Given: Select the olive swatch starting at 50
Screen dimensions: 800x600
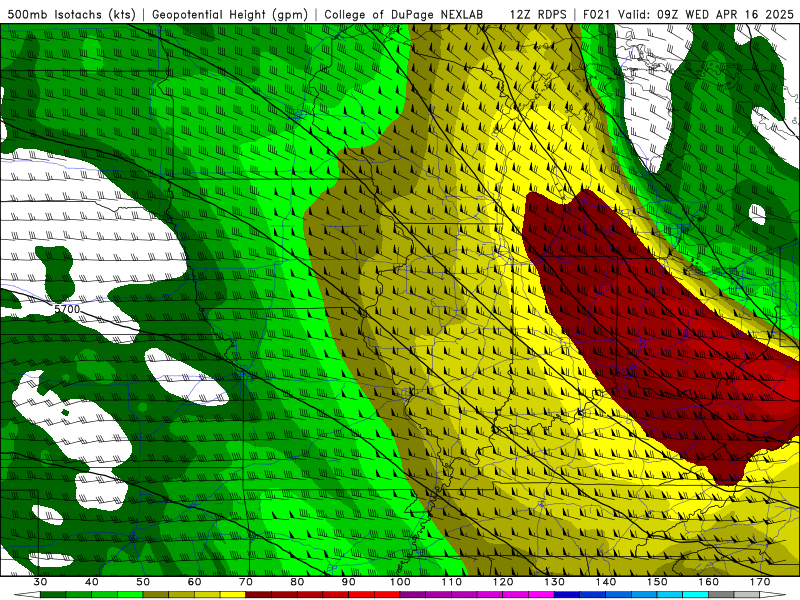Looking at the screenshot, I should [x=156, y=594].
